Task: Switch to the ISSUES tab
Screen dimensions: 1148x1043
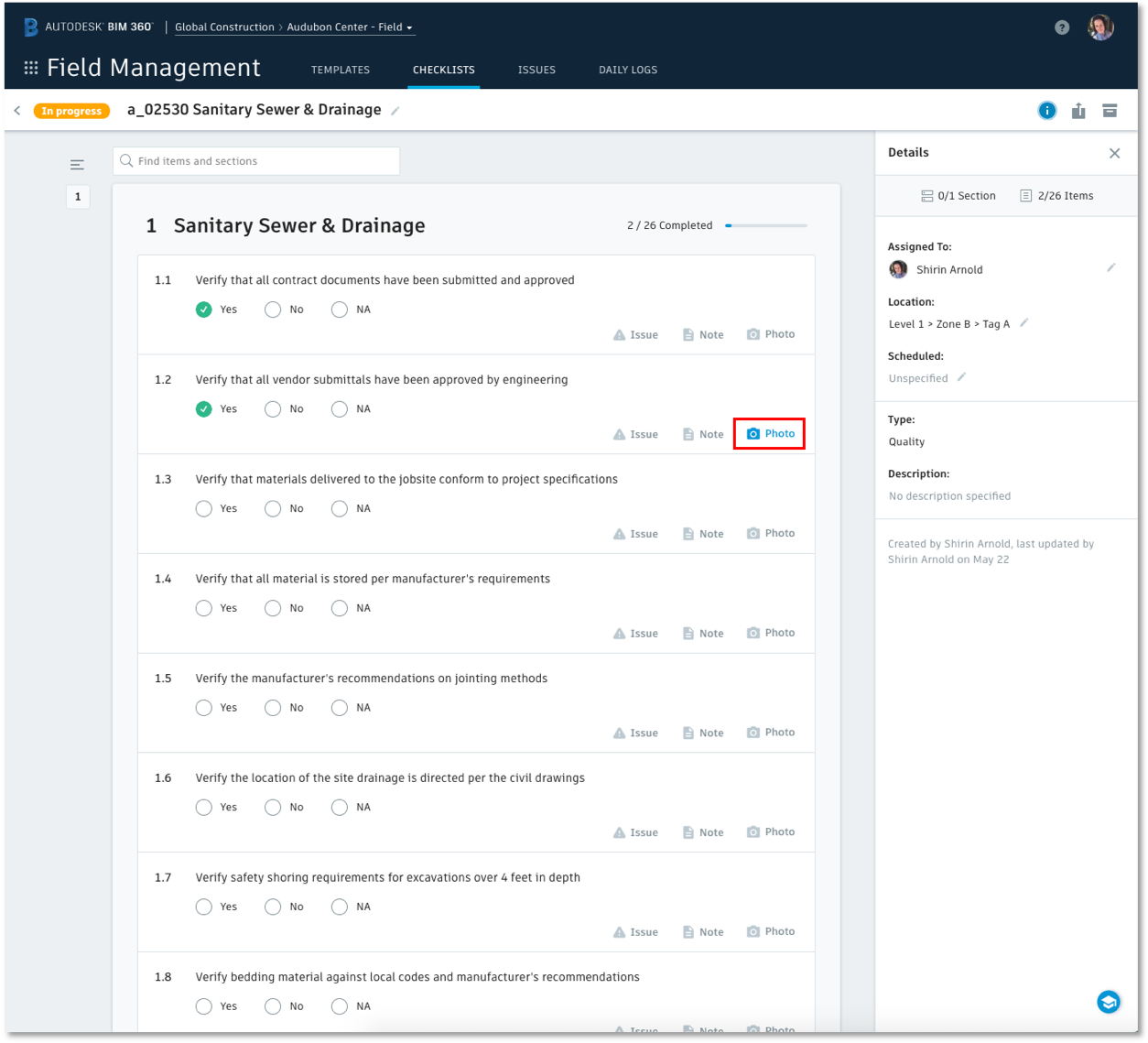Action: point(536,70)
